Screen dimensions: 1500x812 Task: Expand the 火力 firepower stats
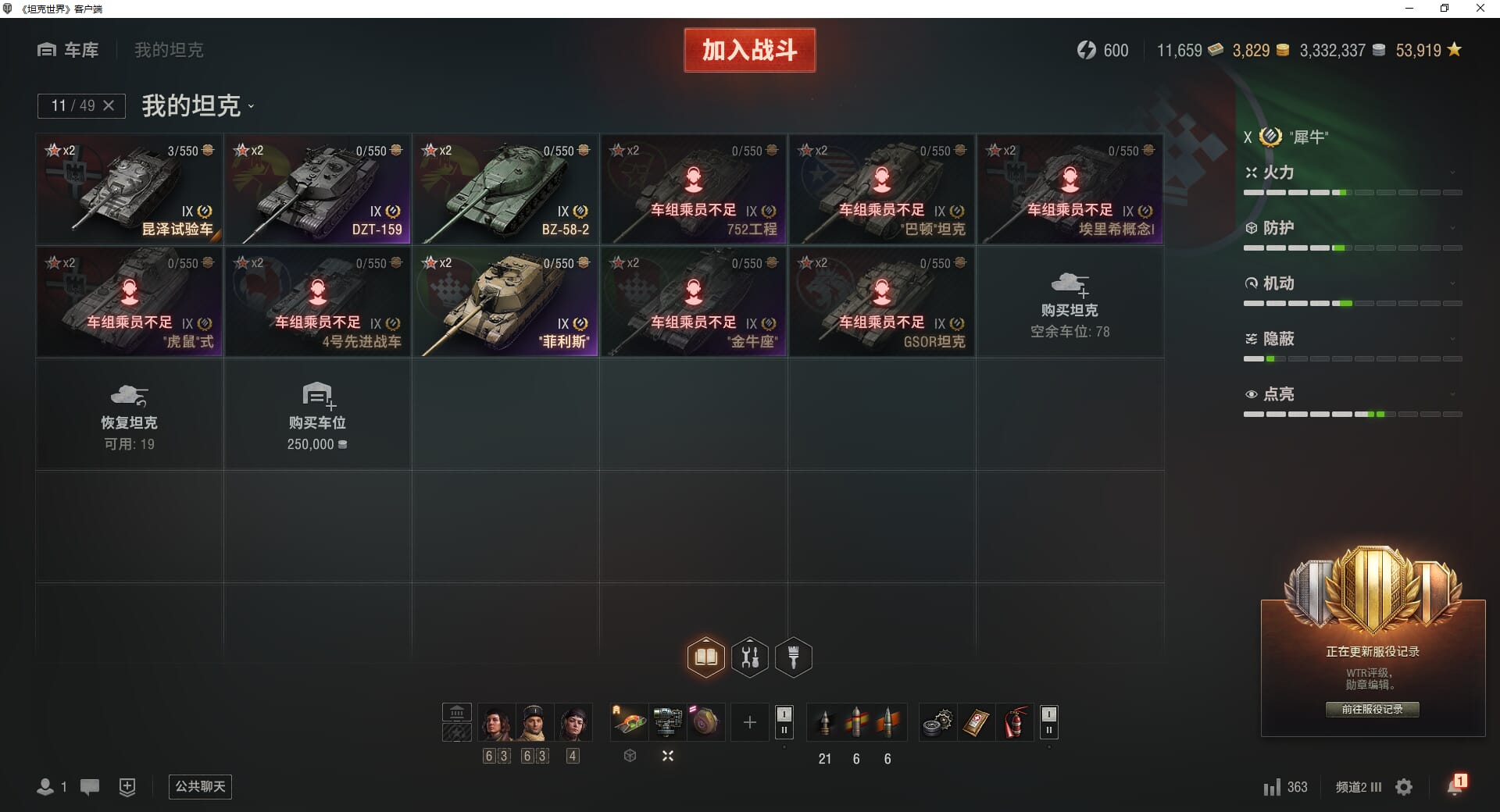click(1352, 173)
